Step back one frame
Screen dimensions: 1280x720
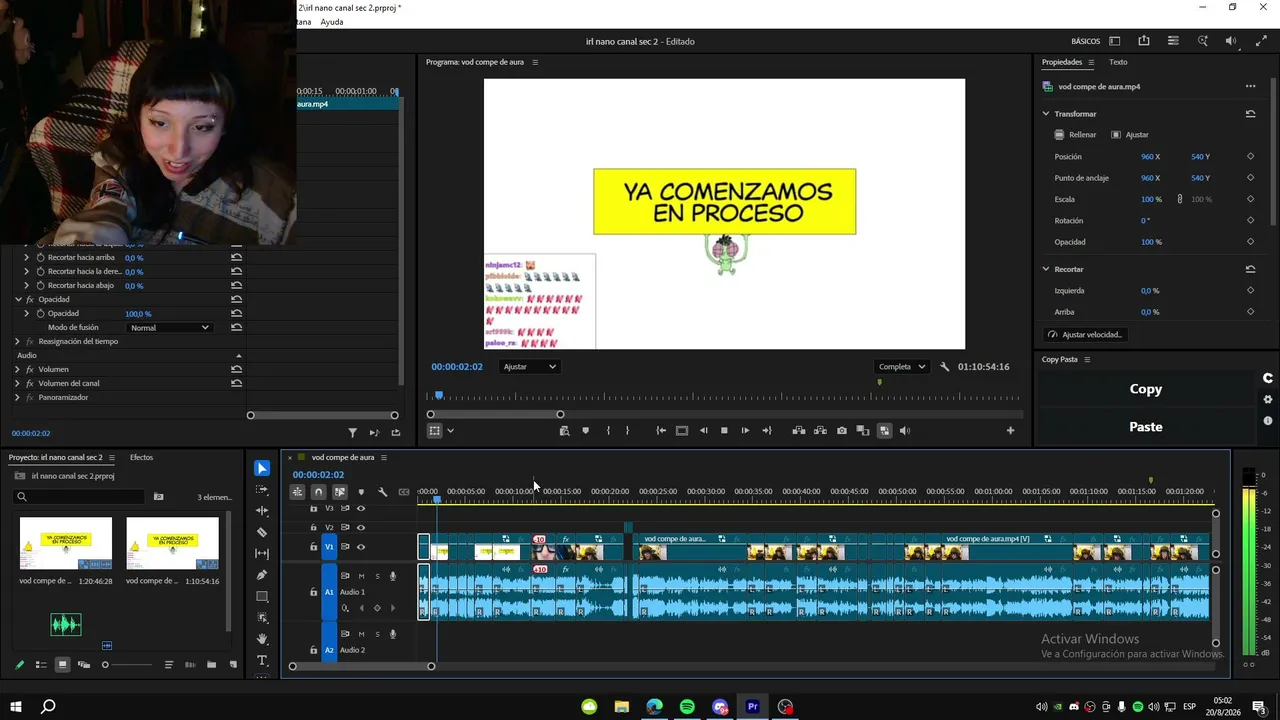click(x=703, y=431)
